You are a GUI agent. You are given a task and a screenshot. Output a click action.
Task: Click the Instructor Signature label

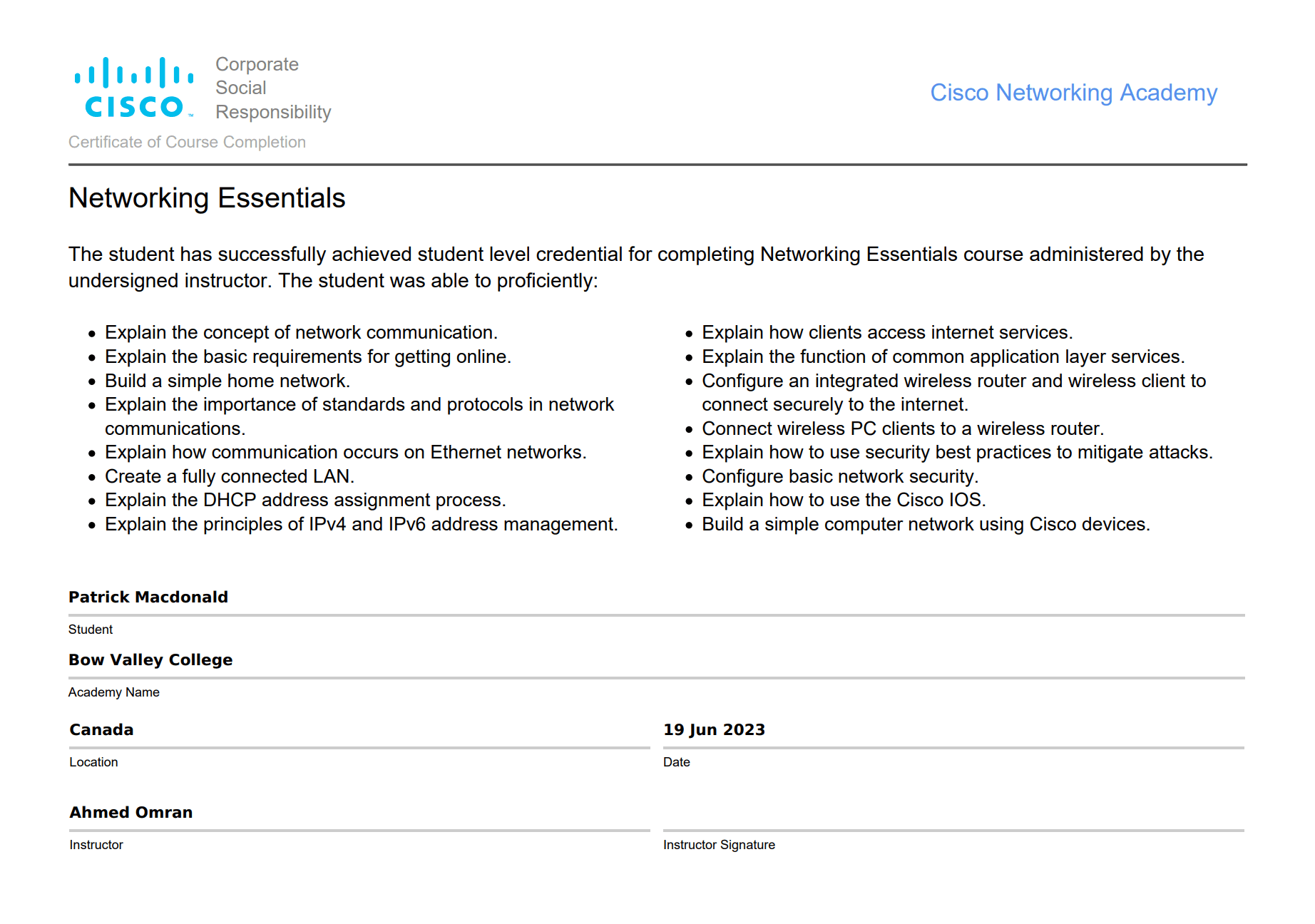coord(719,845)
